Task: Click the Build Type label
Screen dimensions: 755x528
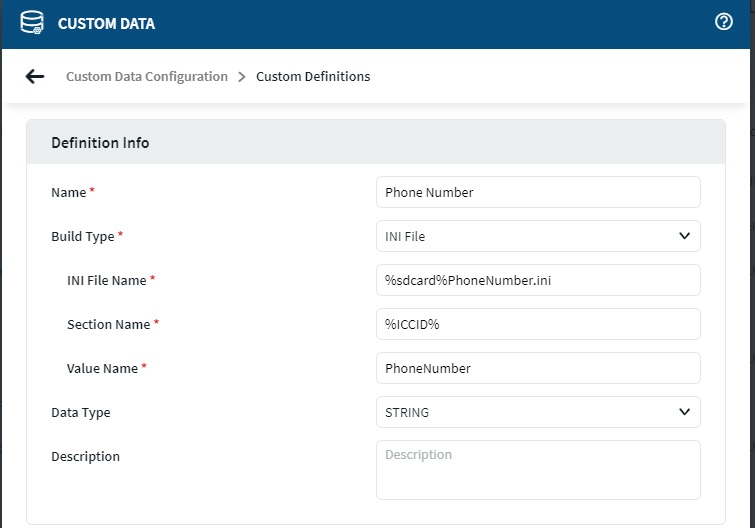Action: point(82,236)
